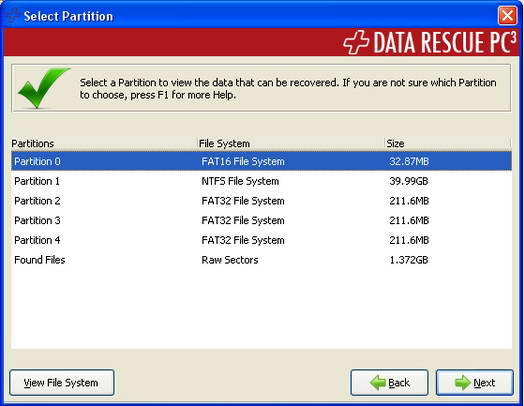The width and height of the screenshot is (524, 406).
Task: Open the View File System button
Action: 62,383
